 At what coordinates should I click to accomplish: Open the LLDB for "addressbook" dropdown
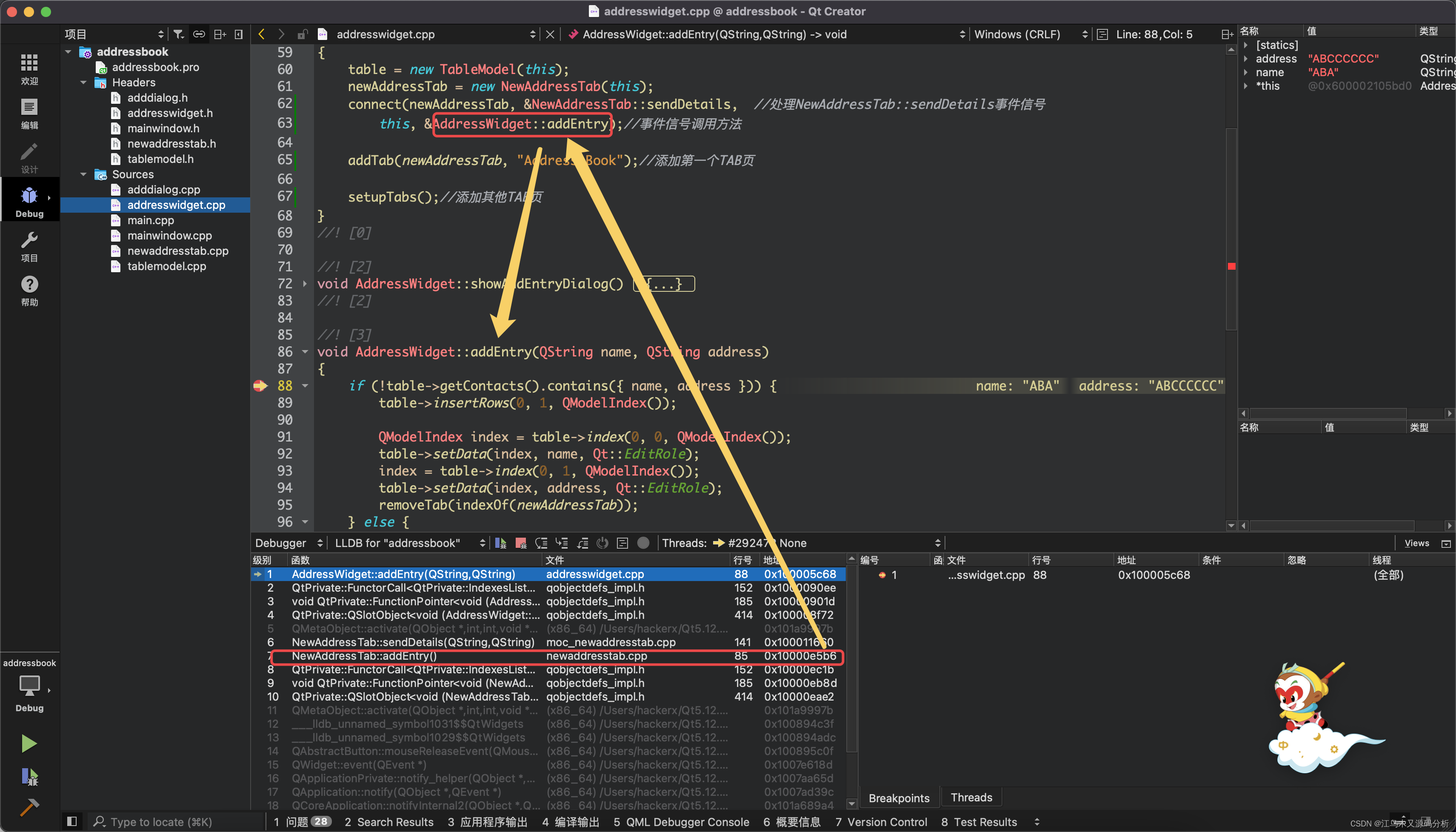point(410,543)
